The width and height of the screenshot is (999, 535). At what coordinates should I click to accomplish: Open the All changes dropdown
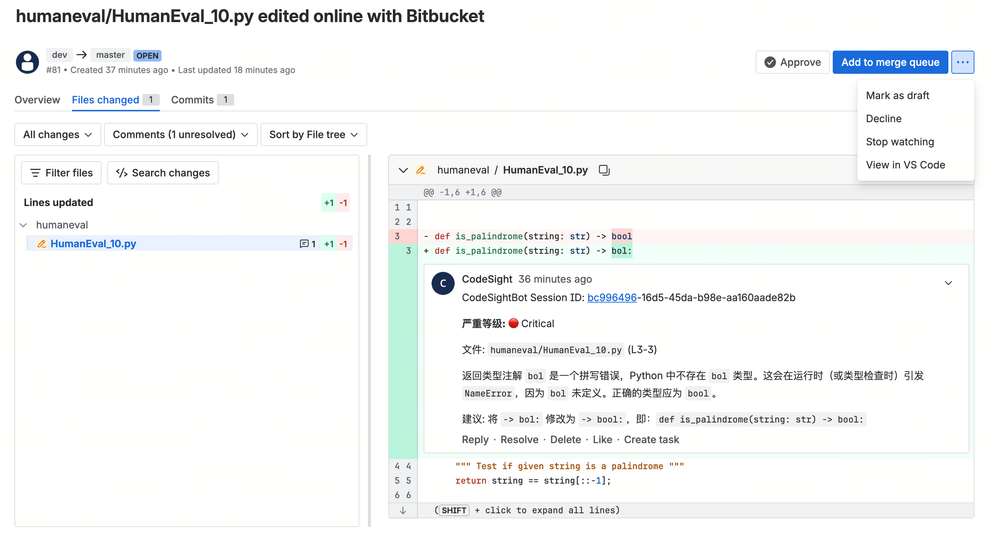pos(57,134)
